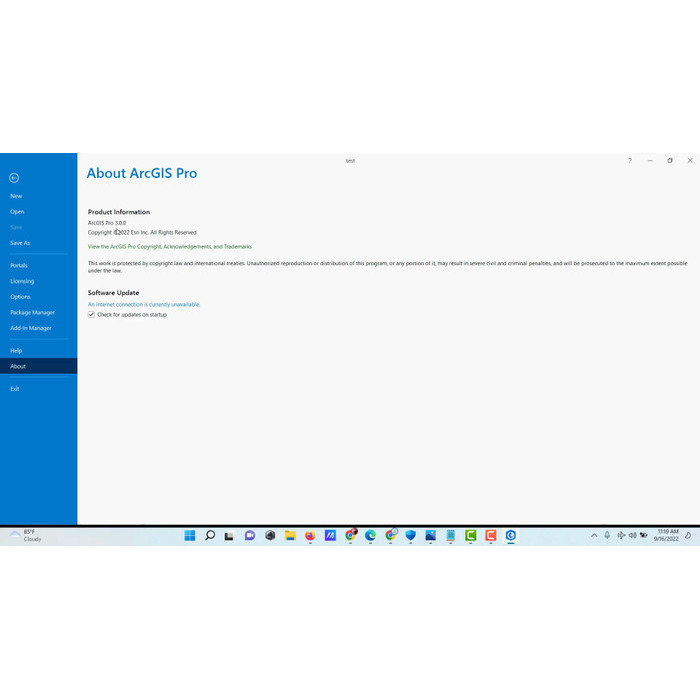Click the microphone tray icon
The image size is (700, 700).
click(x=607, y=535)
